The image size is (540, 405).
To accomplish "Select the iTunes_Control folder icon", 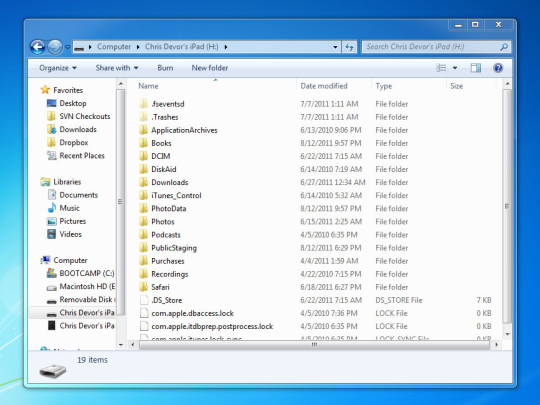I will (x=144, y=195).
